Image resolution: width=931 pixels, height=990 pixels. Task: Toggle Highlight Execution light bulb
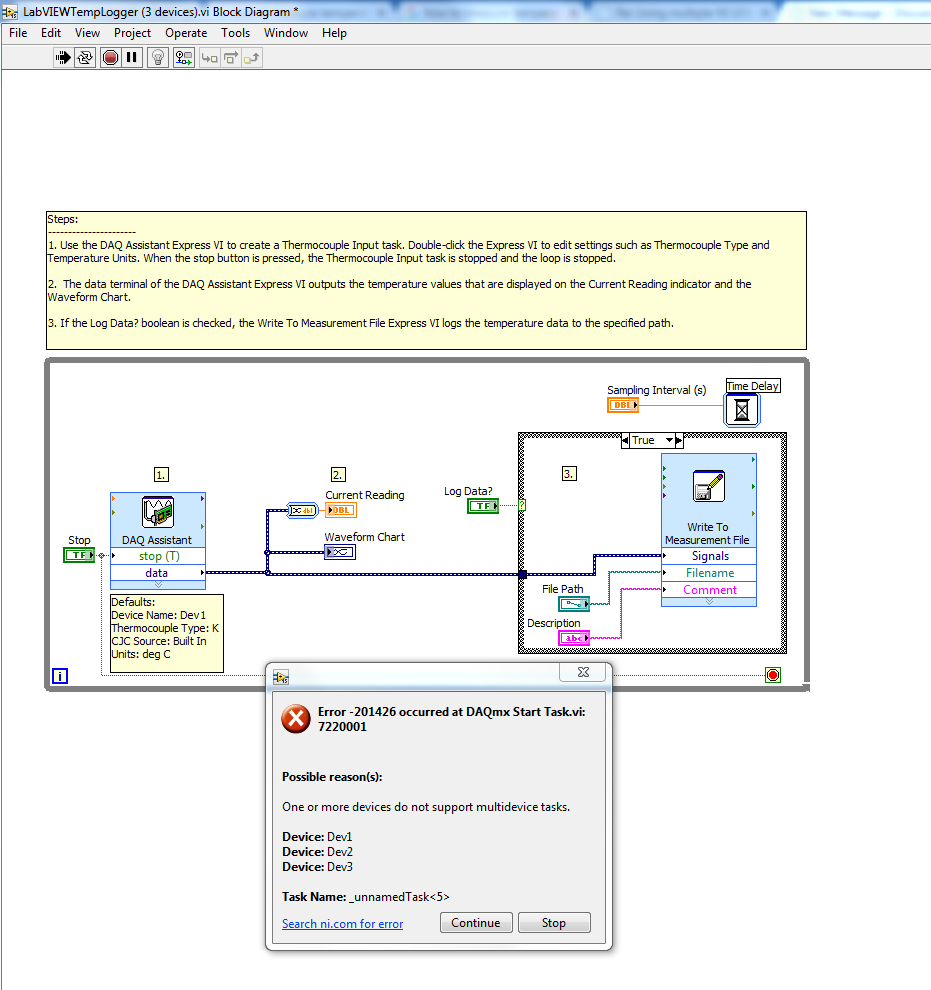[158, 58]
